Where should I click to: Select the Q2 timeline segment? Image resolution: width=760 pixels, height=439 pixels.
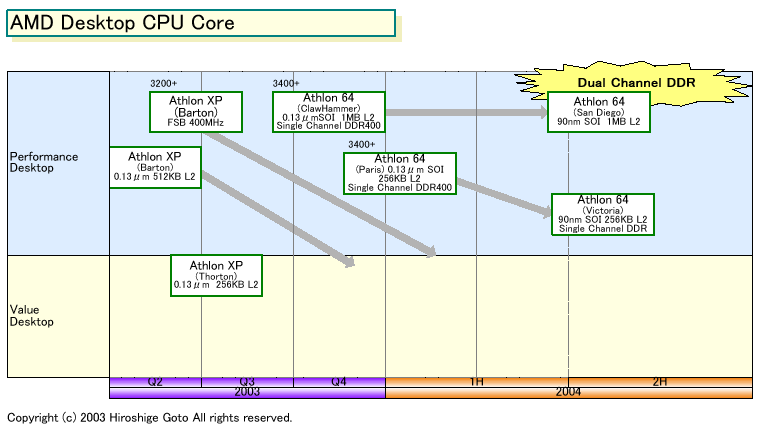point(156,382)
